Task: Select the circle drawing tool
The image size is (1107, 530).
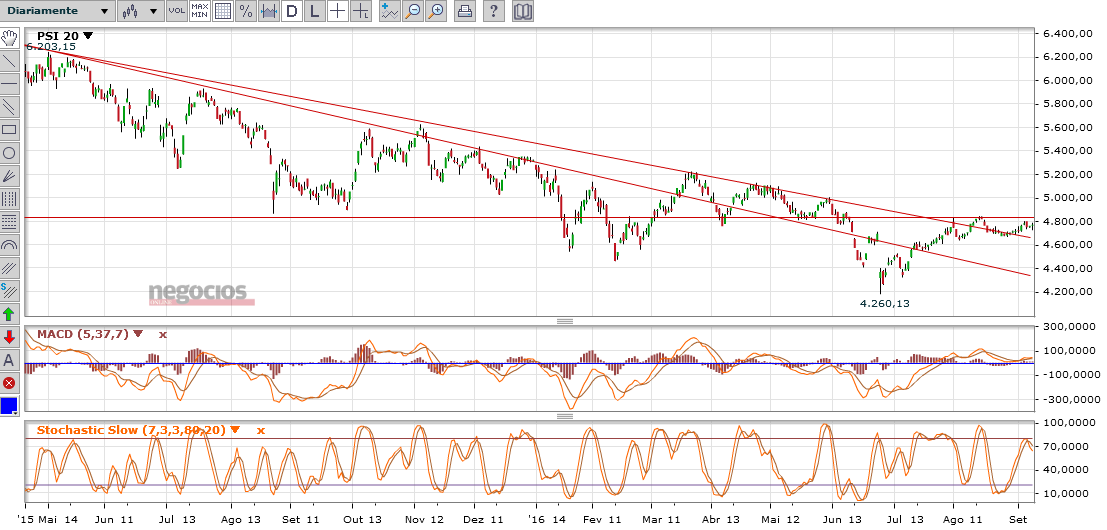Action: point(9,153)
